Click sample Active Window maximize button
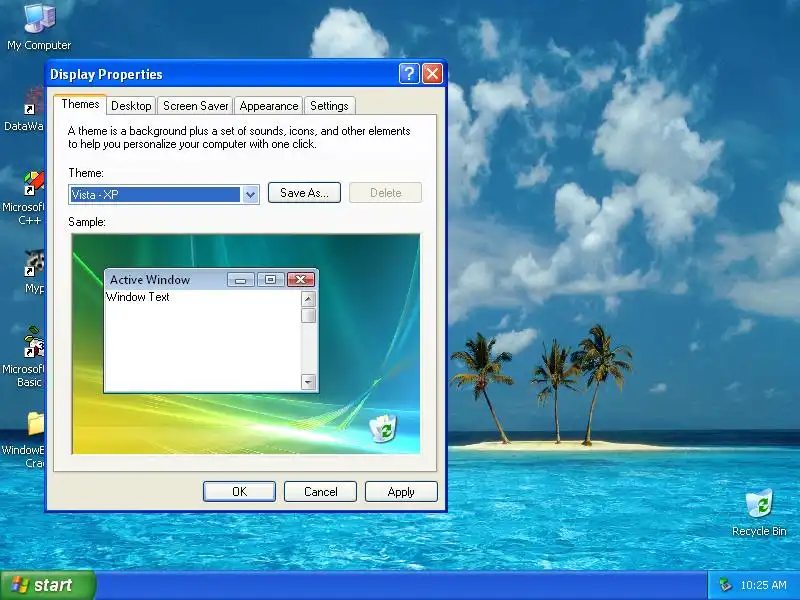This screenshot has height=600, width=800. tap(271, 280)
